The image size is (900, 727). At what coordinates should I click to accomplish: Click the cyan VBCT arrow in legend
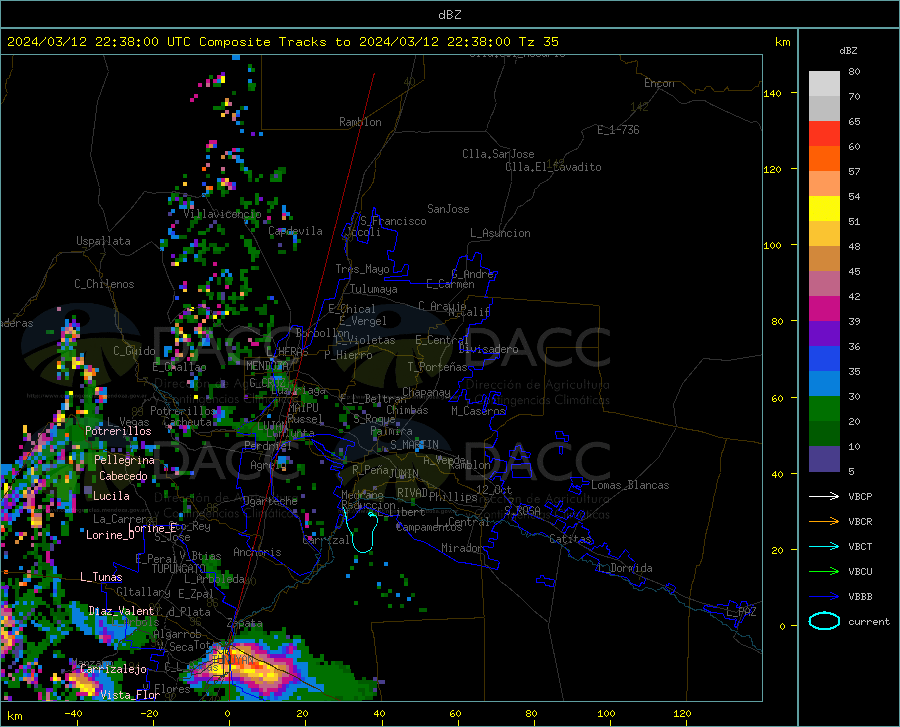coord(824,546)
